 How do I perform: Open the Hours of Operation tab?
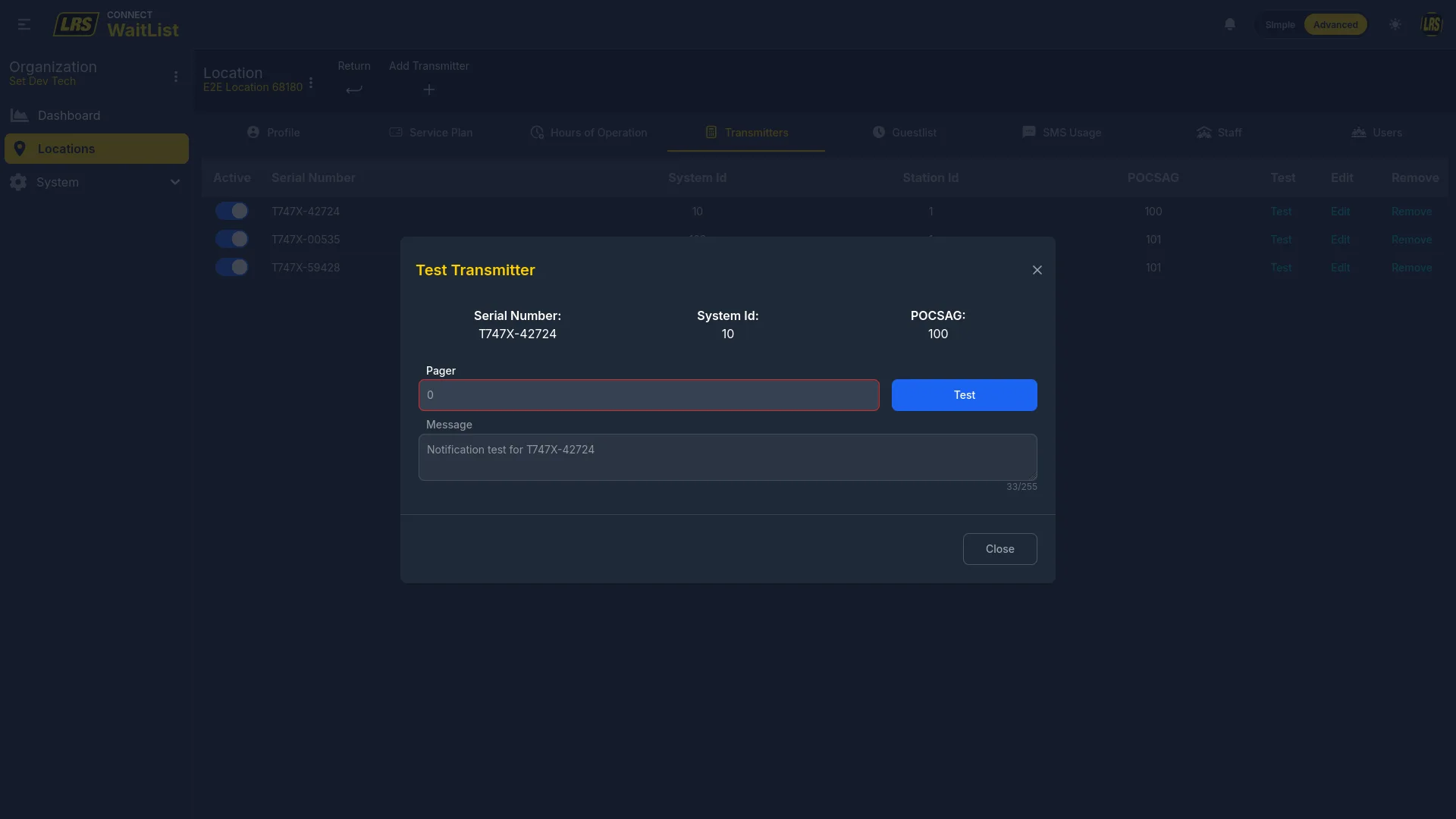point(588,132)
